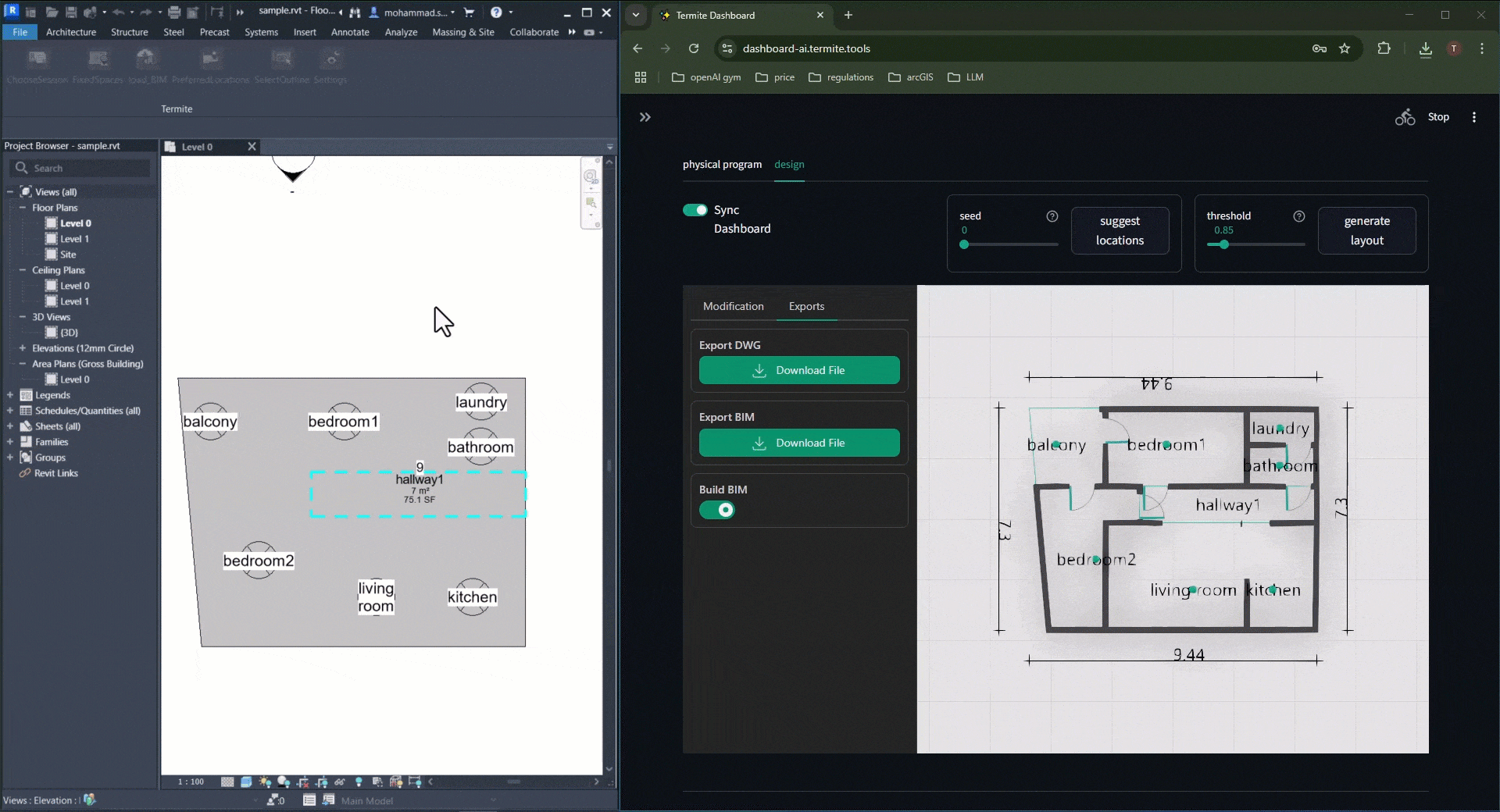
Task: Switch to the Modification tab
Action: coord(733,306)
